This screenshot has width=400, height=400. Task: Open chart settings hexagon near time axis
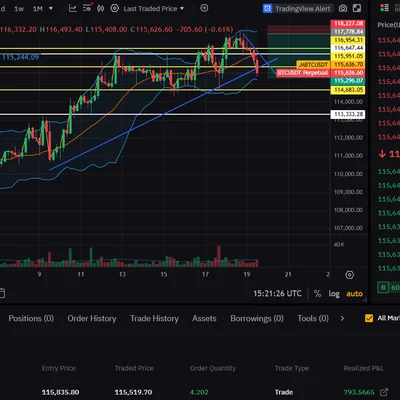coord(350,275)
